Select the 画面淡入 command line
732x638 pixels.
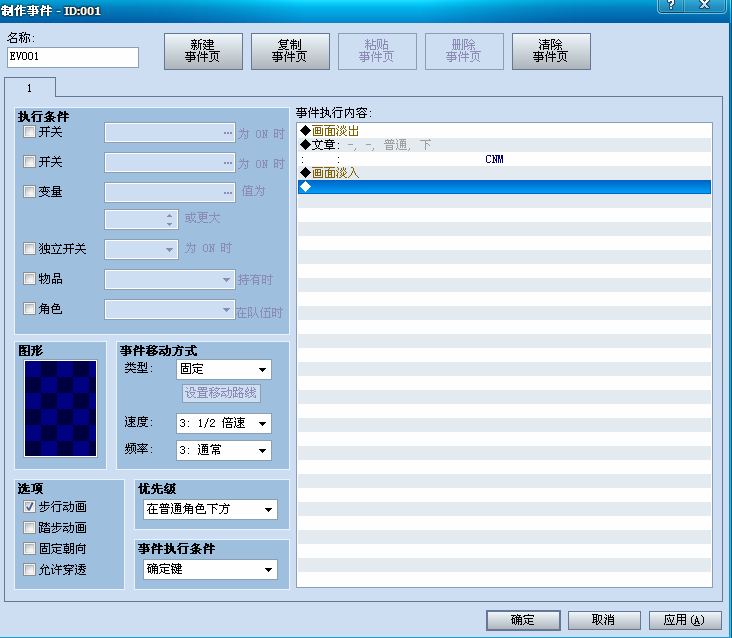(x=504, y=173)
